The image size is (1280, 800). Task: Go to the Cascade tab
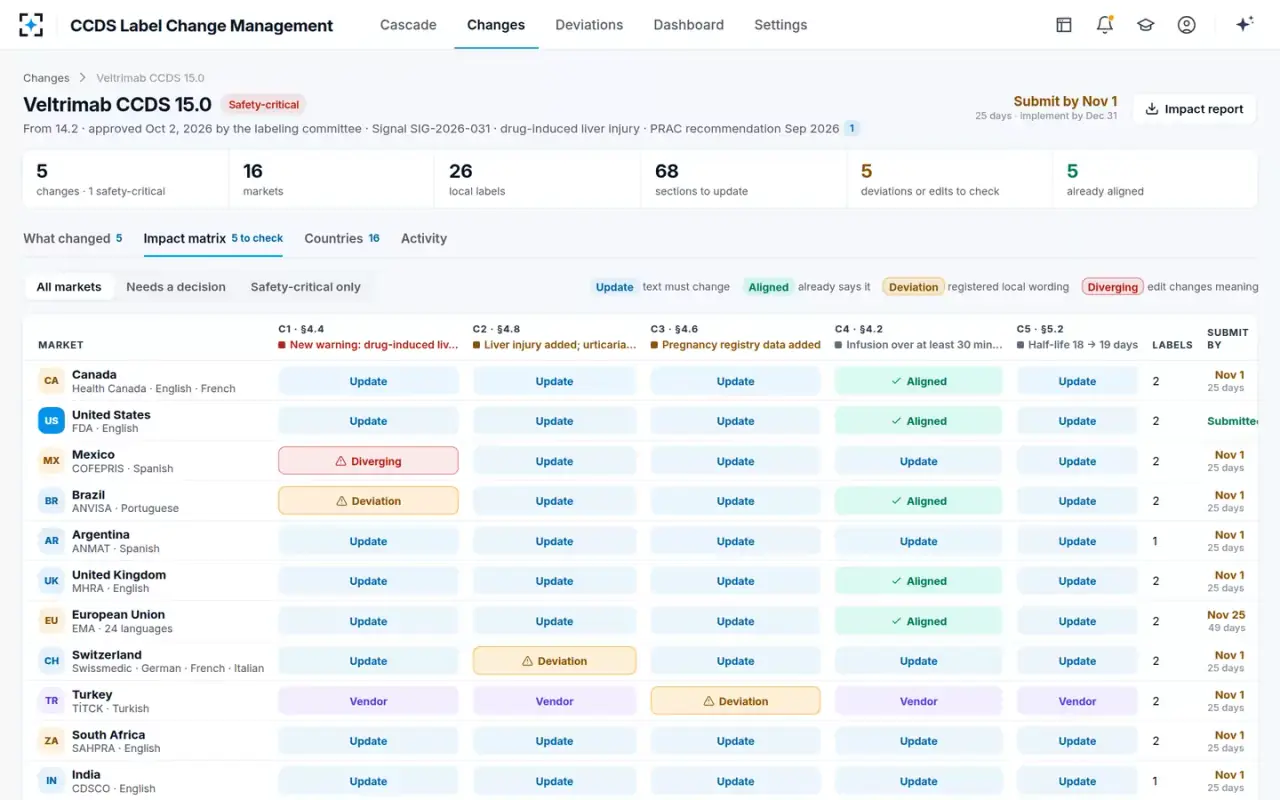(x=408, y=25)
